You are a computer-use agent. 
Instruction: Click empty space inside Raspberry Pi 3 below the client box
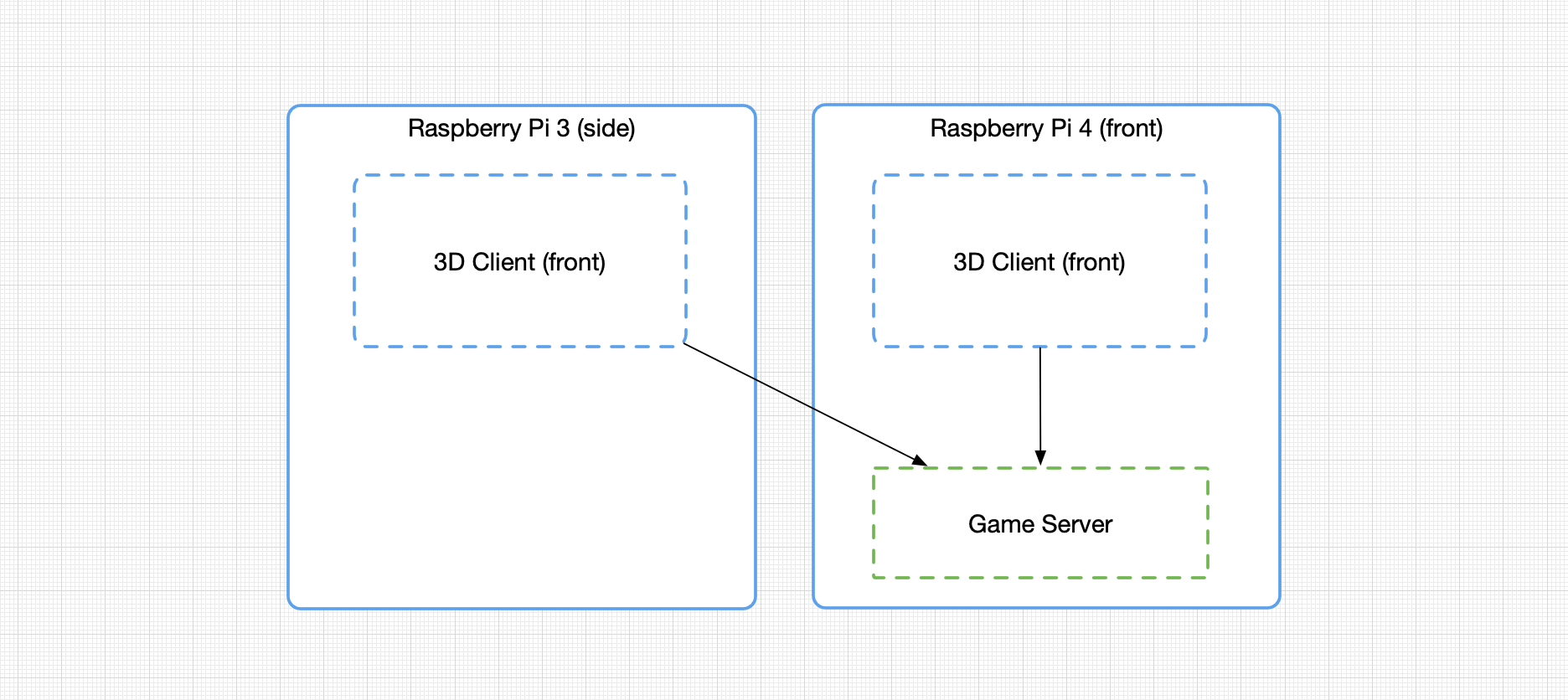pos(519,486)
